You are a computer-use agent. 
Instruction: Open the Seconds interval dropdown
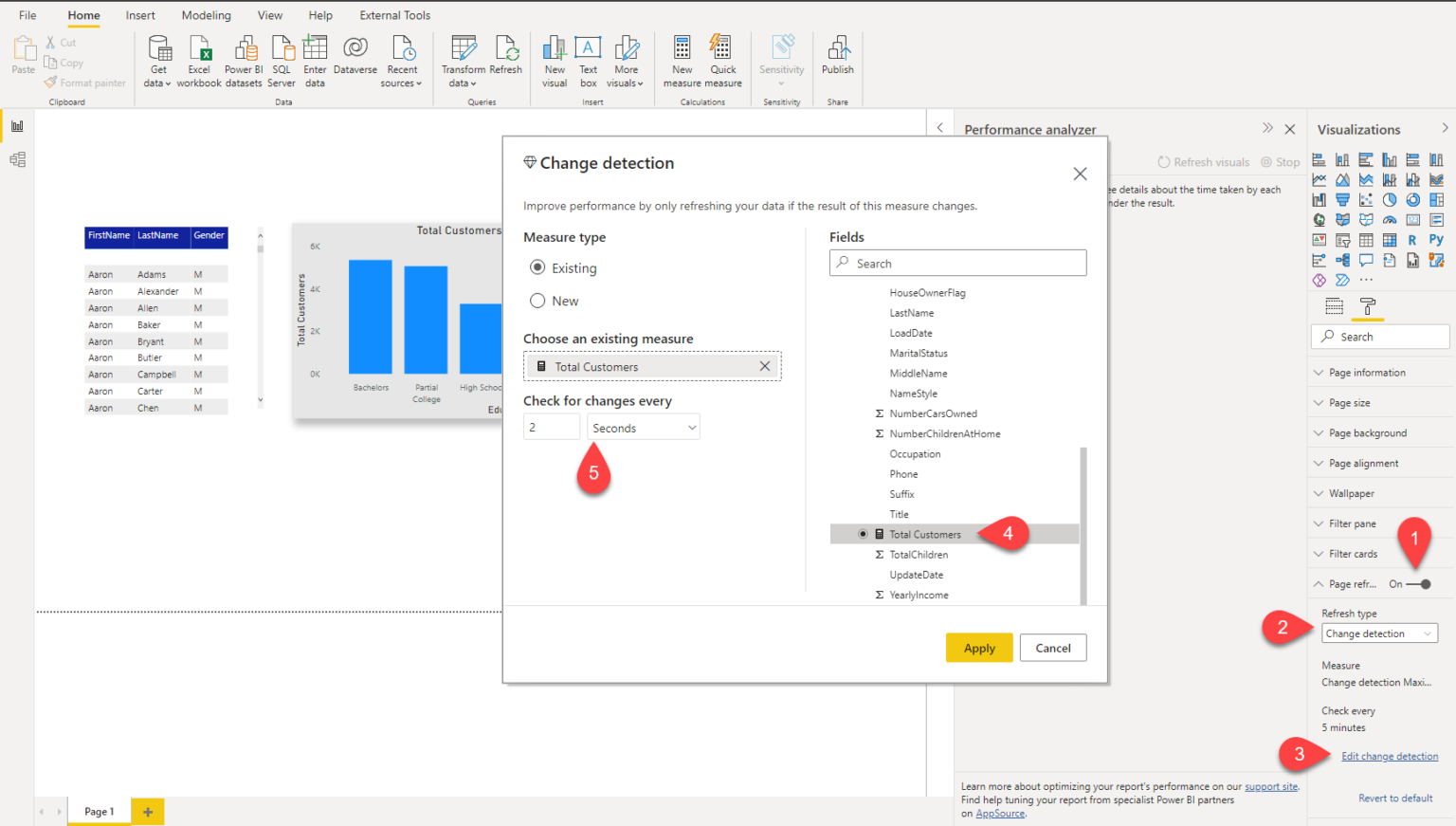coord(643,427)
